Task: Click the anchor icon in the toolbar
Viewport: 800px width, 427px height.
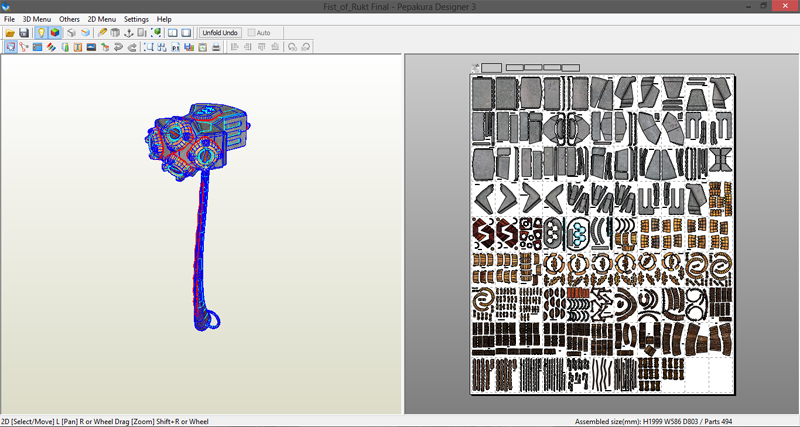Action: 129,33
